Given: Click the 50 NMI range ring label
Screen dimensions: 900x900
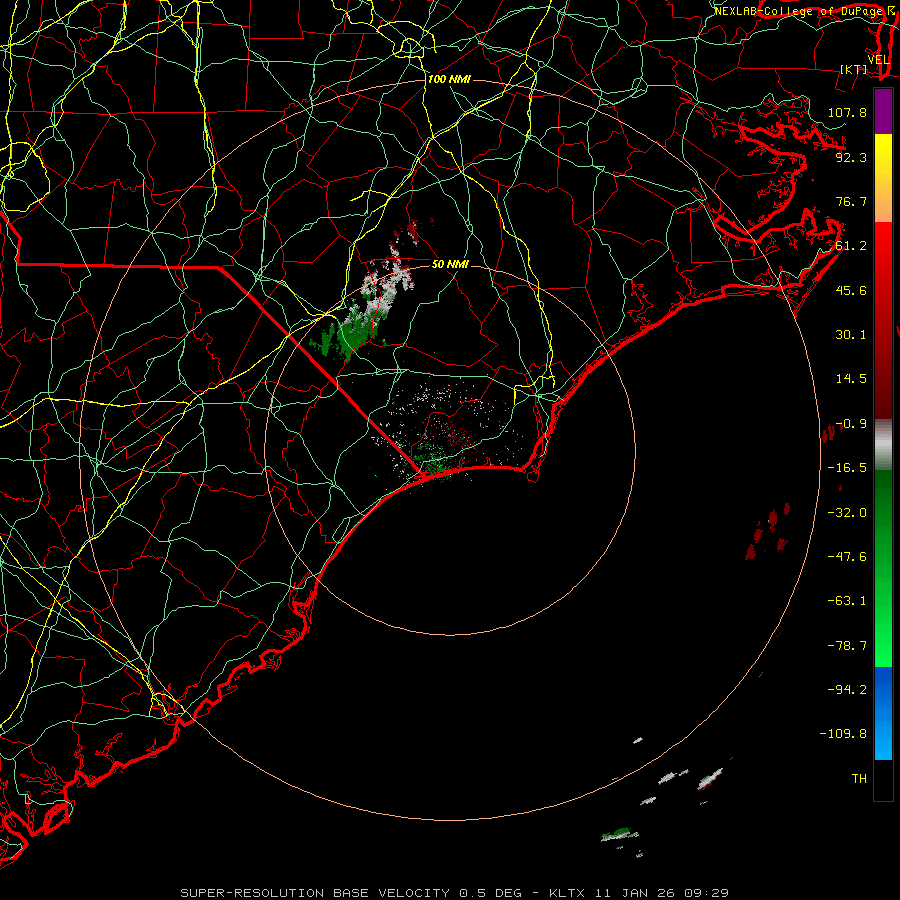Looking at the screenshot, I should pos(450,264).
